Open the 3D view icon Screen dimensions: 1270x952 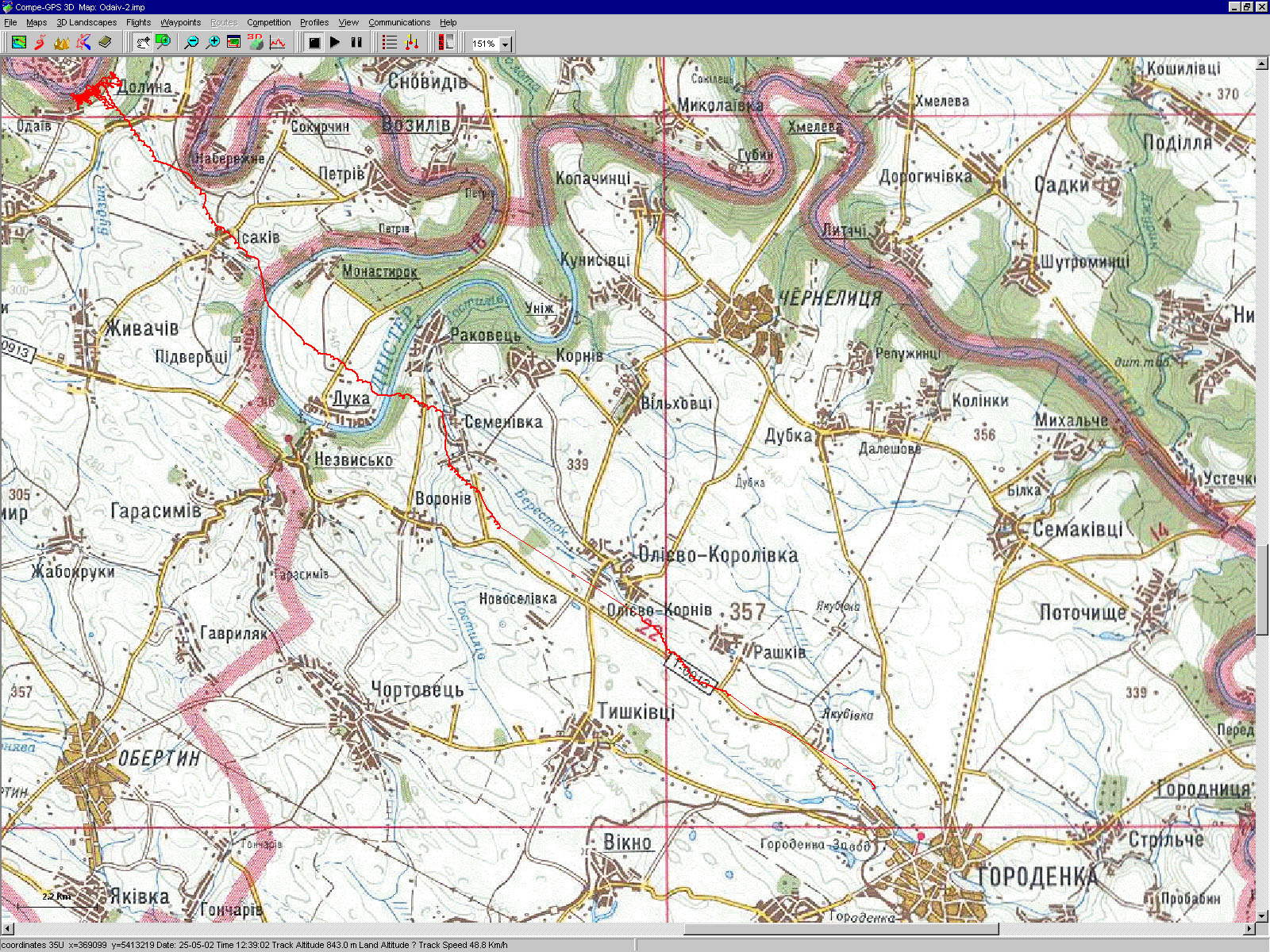pos(255,43)
